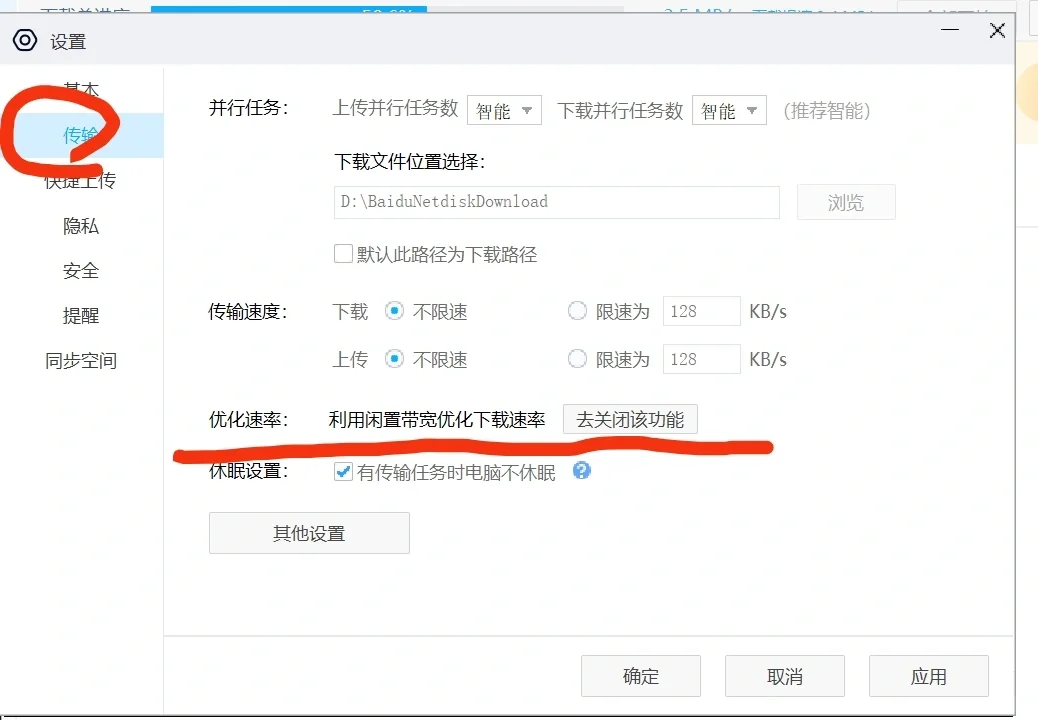Screen dimensions: 1038x720
Task: Click the BaiduNetdiskDownload path input field
Action: click(556, 202)
